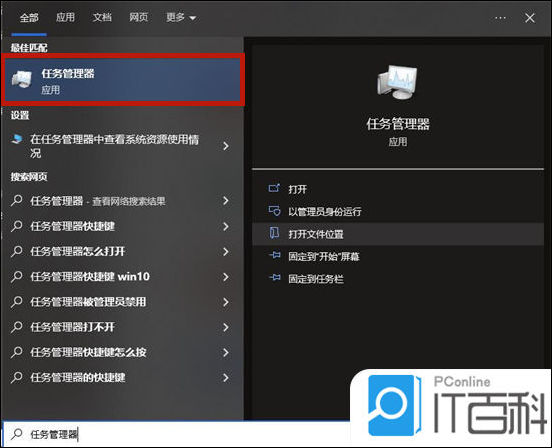Expand arrow for 任务管理器怎么打开 suggestion
This screenshot has height=448, width=552.
coord(226,252)
